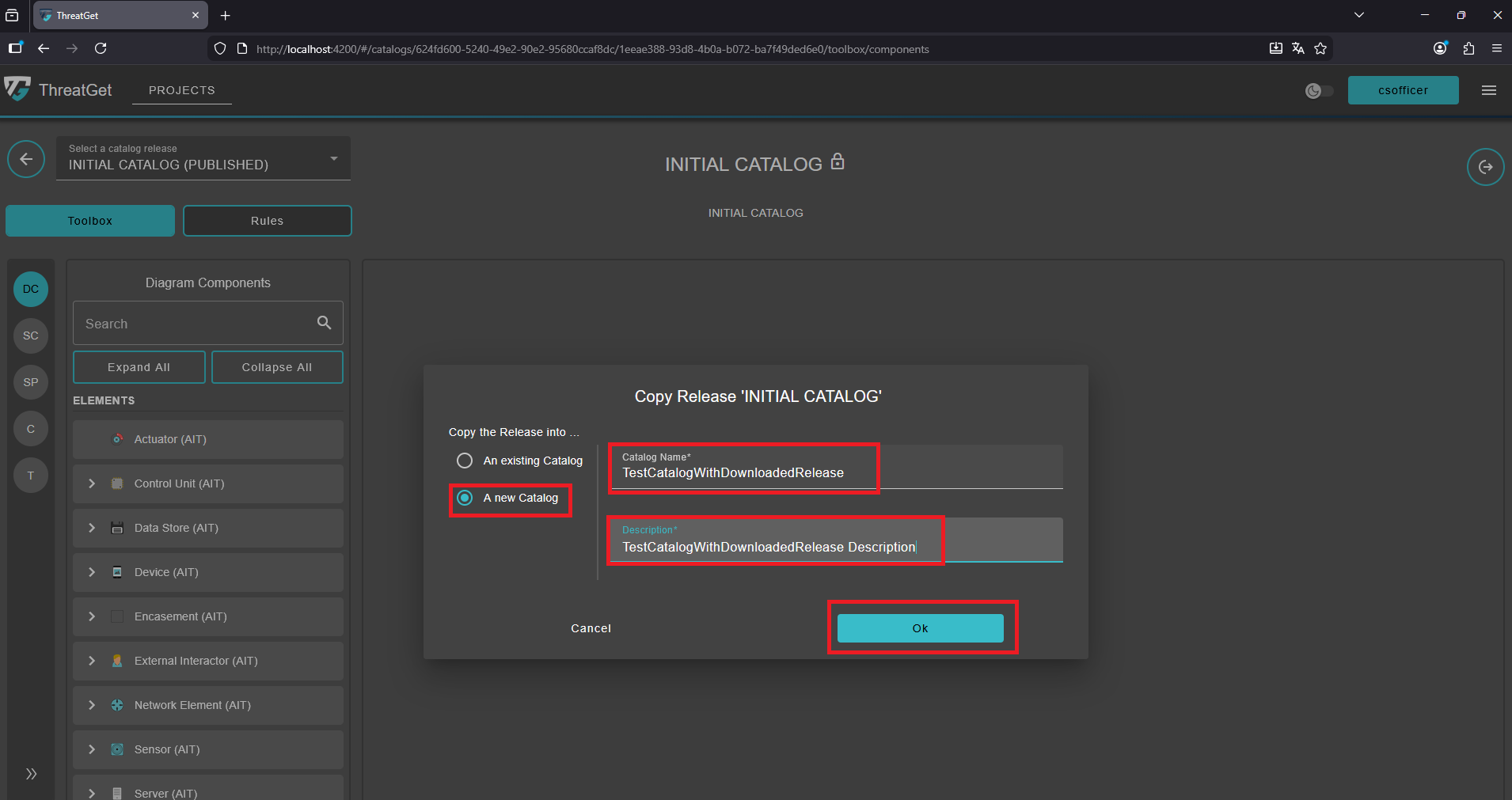Expand the Control Unit (AIT) element

click(x=92, y=483)
